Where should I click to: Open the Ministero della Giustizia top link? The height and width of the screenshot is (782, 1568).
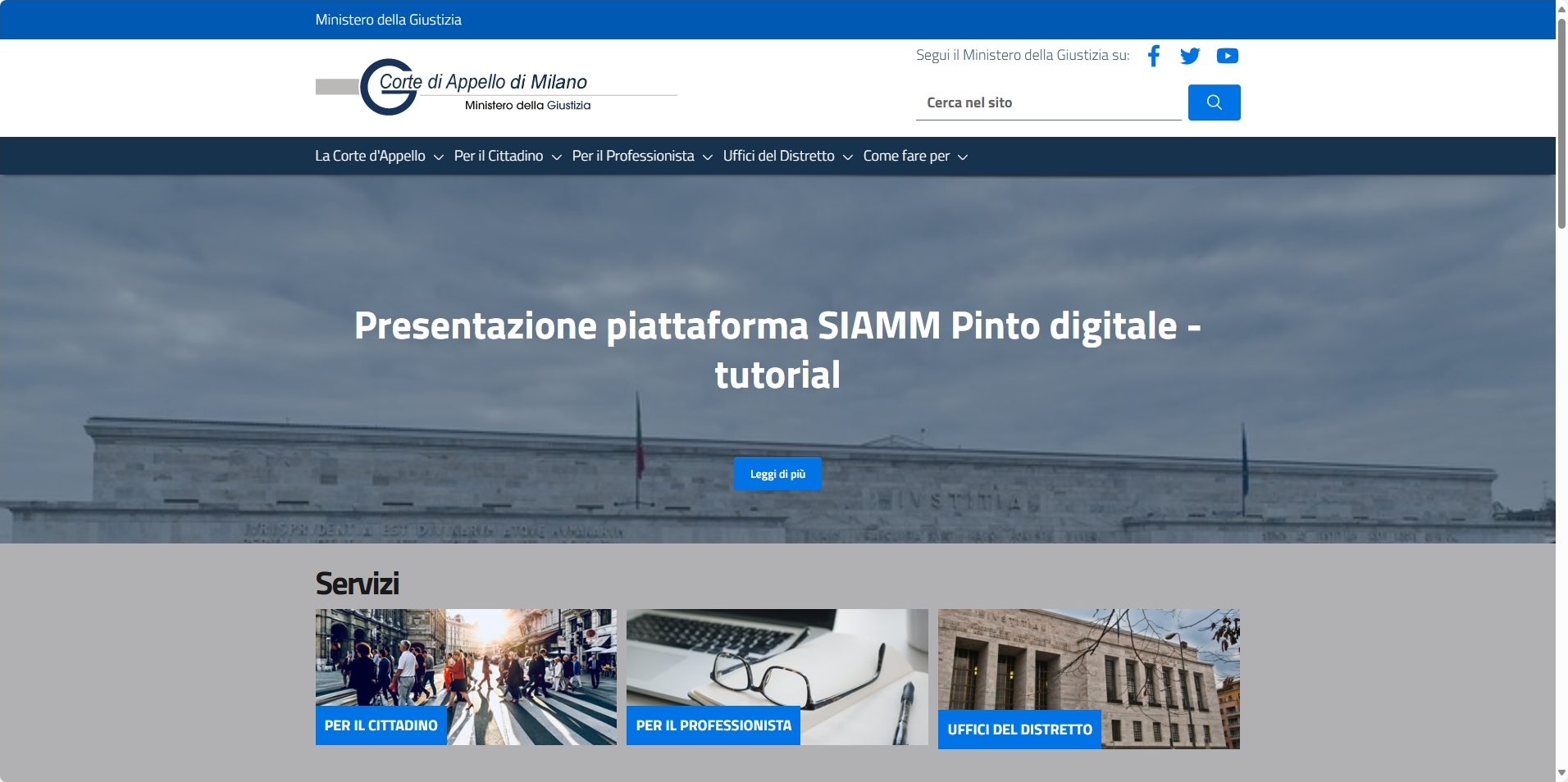click(388, 20)
